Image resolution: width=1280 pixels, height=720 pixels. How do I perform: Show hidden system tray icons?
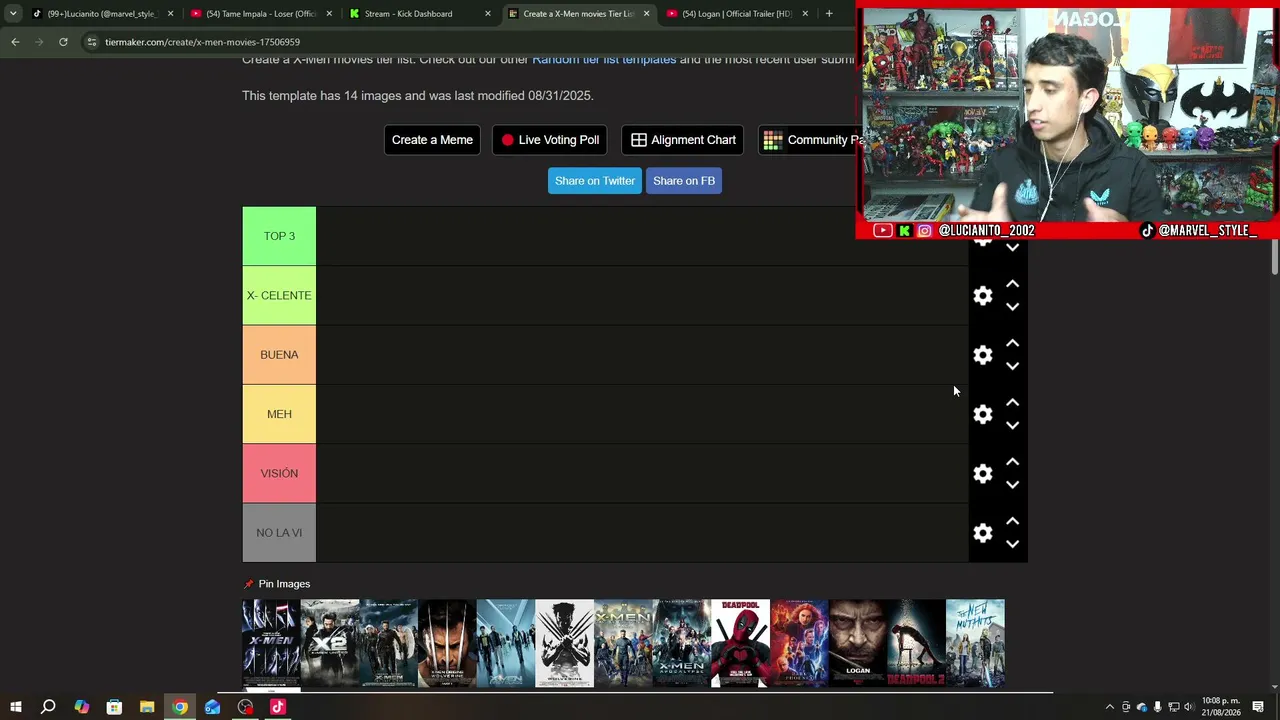[1109, 708]
